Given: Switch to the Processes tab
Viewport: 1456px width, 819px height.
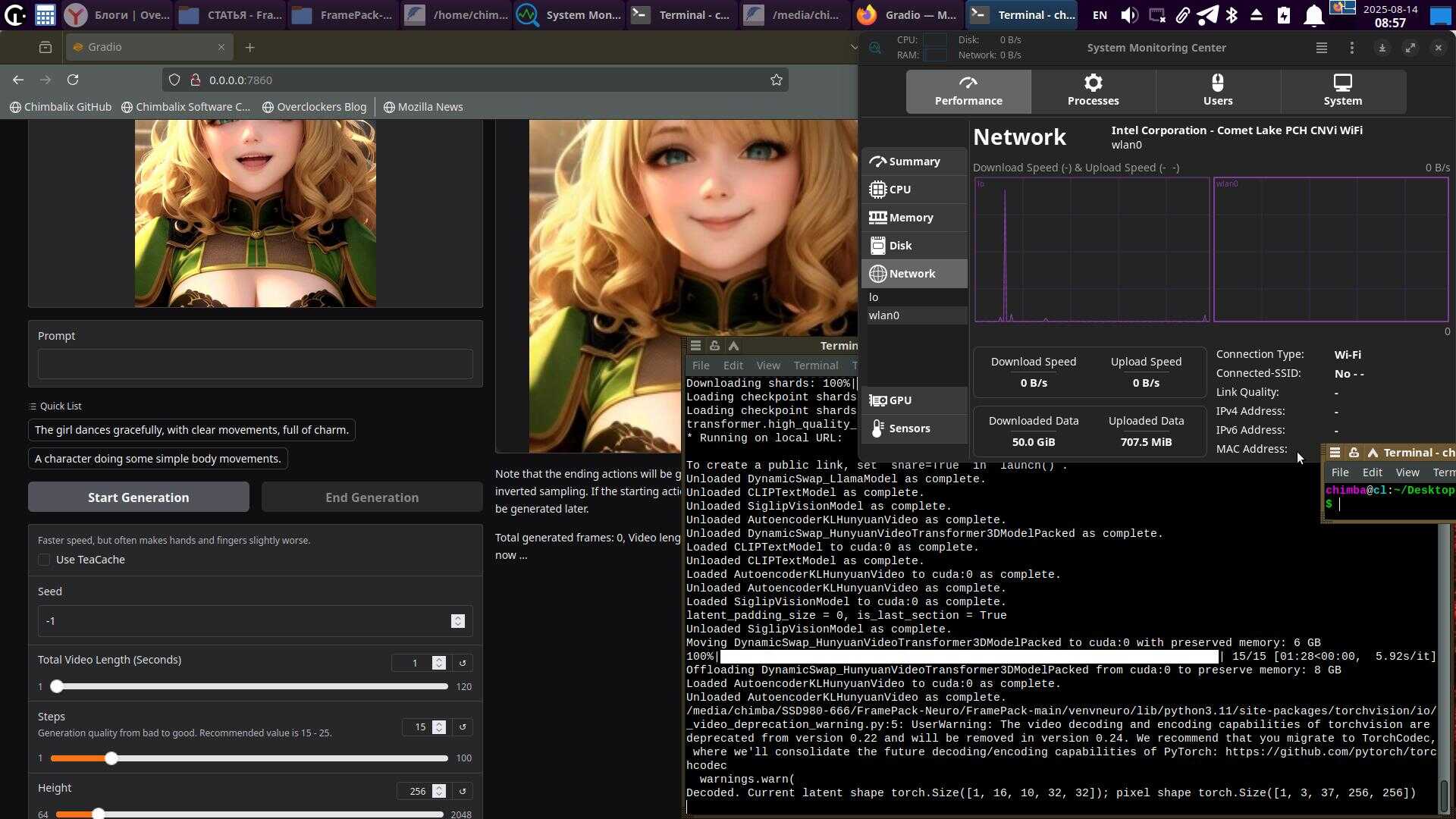Looking at the screenshot, I should point(1093,91).
